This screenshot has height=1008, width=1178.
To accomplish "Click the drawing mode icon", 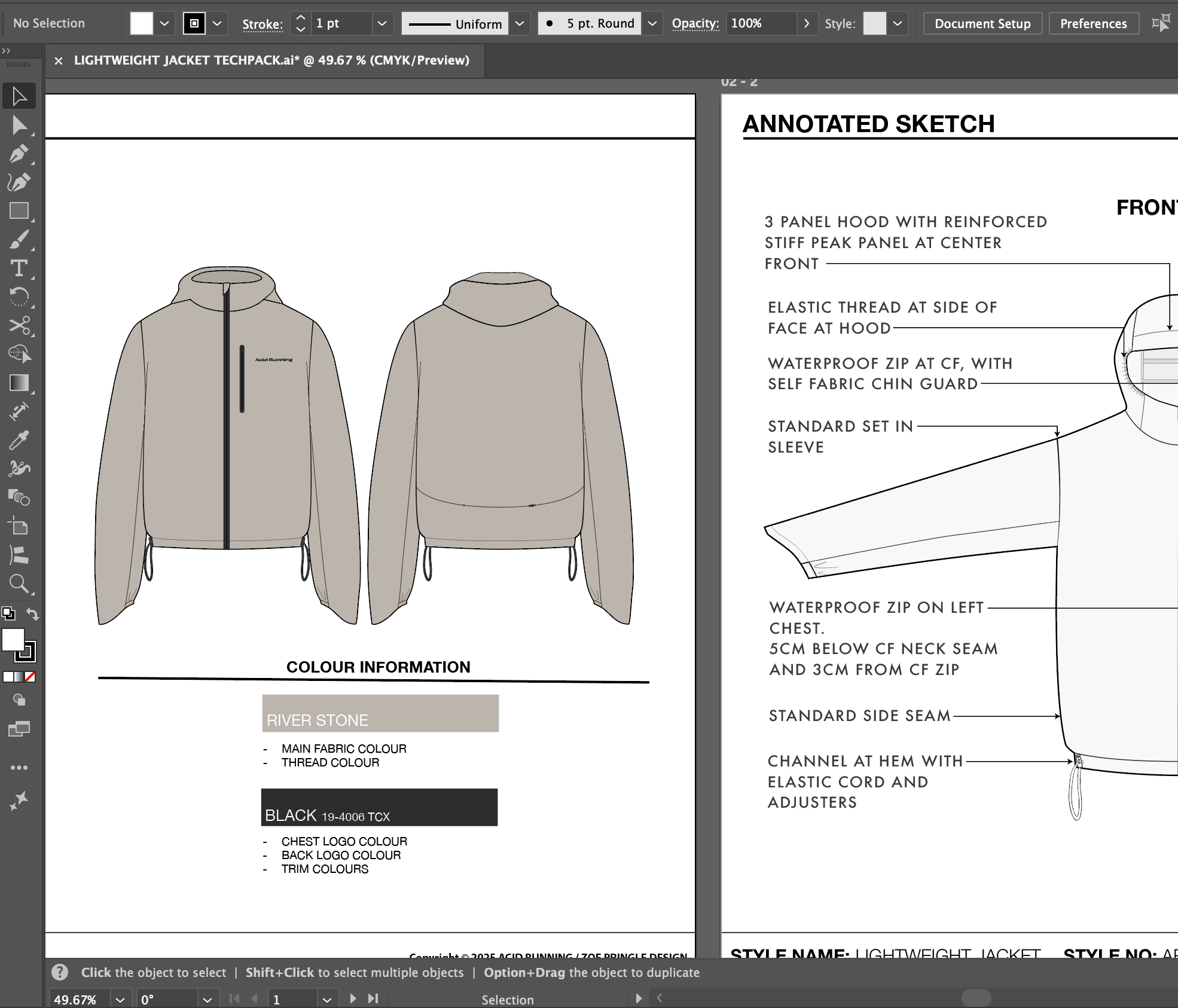I will [x=19, y=700].
